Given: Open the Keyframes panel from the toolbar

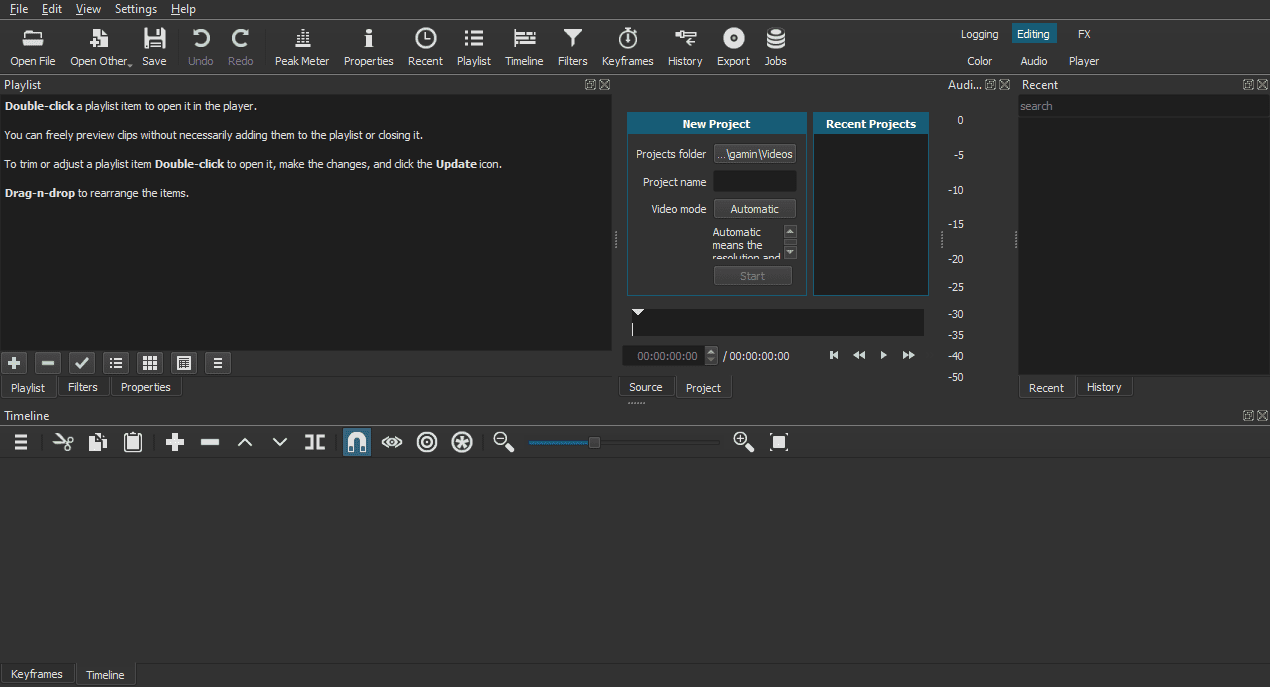Looking at the screenshot, I should coord(628,47).
